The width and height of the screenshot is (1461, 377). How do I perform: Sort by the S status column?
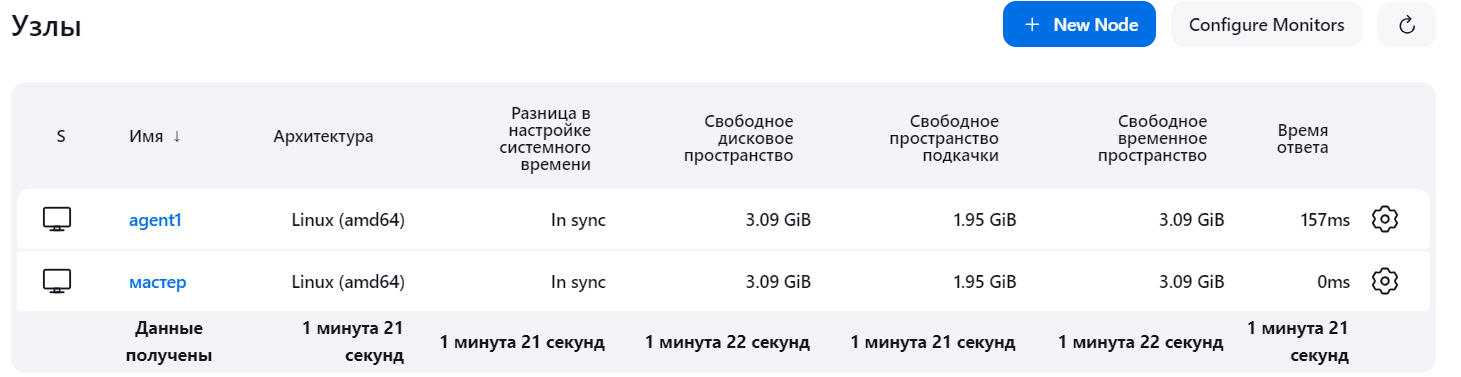pos(61,136)
